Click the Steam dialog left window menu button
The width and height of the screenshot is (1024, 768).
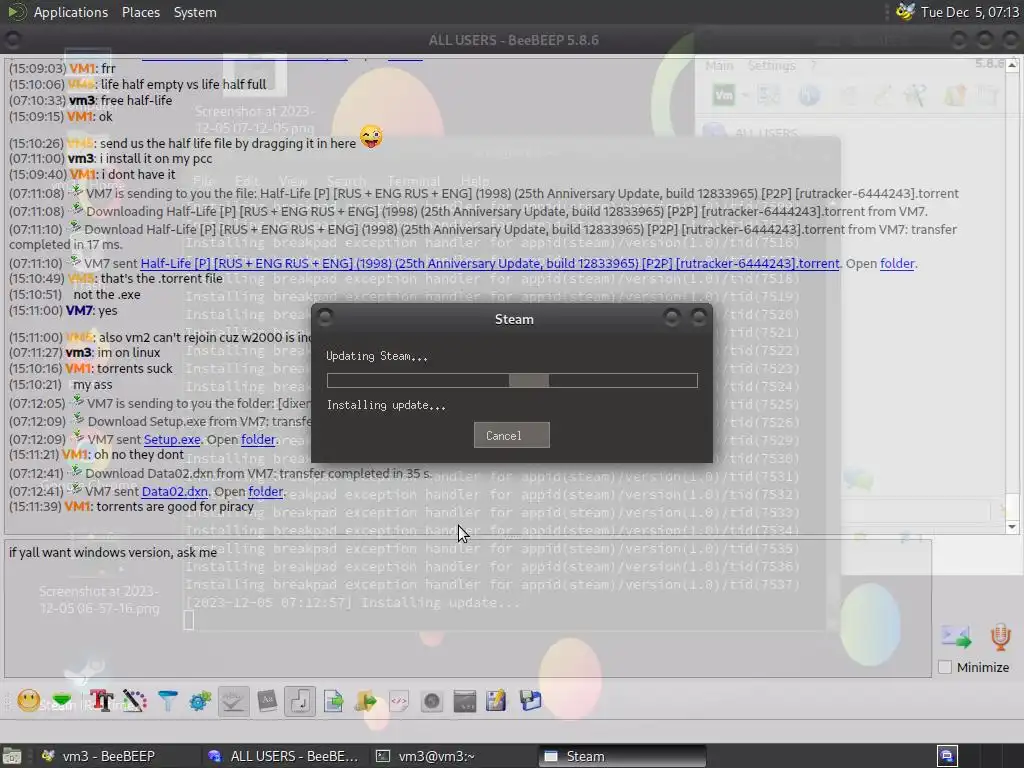point(325,318)
